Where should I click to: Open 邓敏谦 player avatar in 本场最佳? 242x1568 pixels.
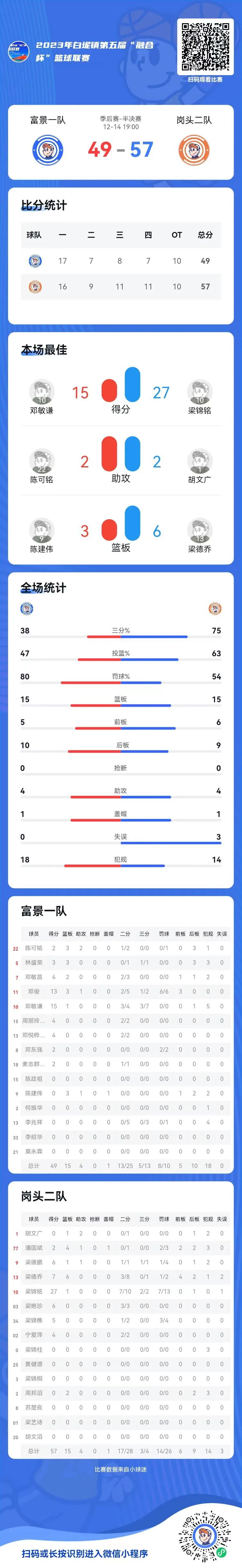point(42,392)
